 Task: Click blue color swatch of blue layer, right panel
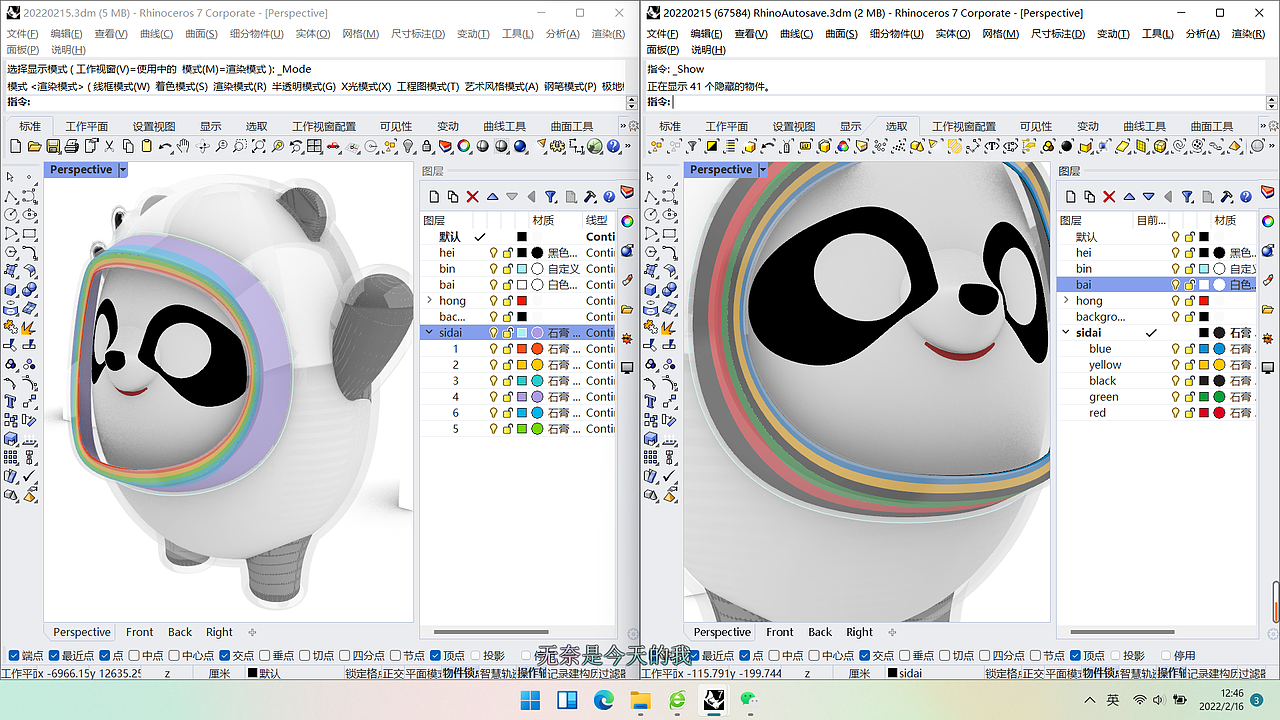(1204, 349)
